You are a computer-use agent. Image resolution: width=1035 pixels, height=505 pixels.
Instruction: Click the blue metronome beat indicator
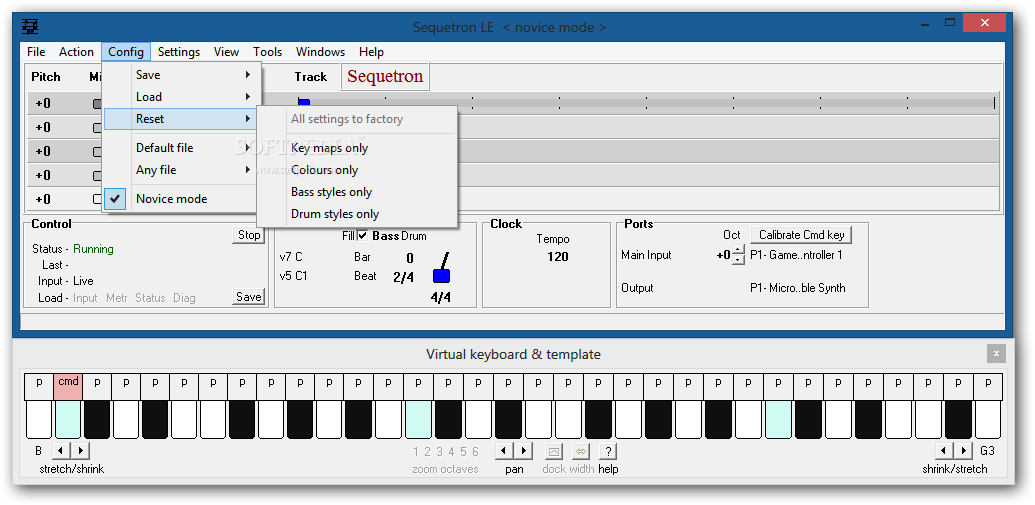[x=441, y=275]
